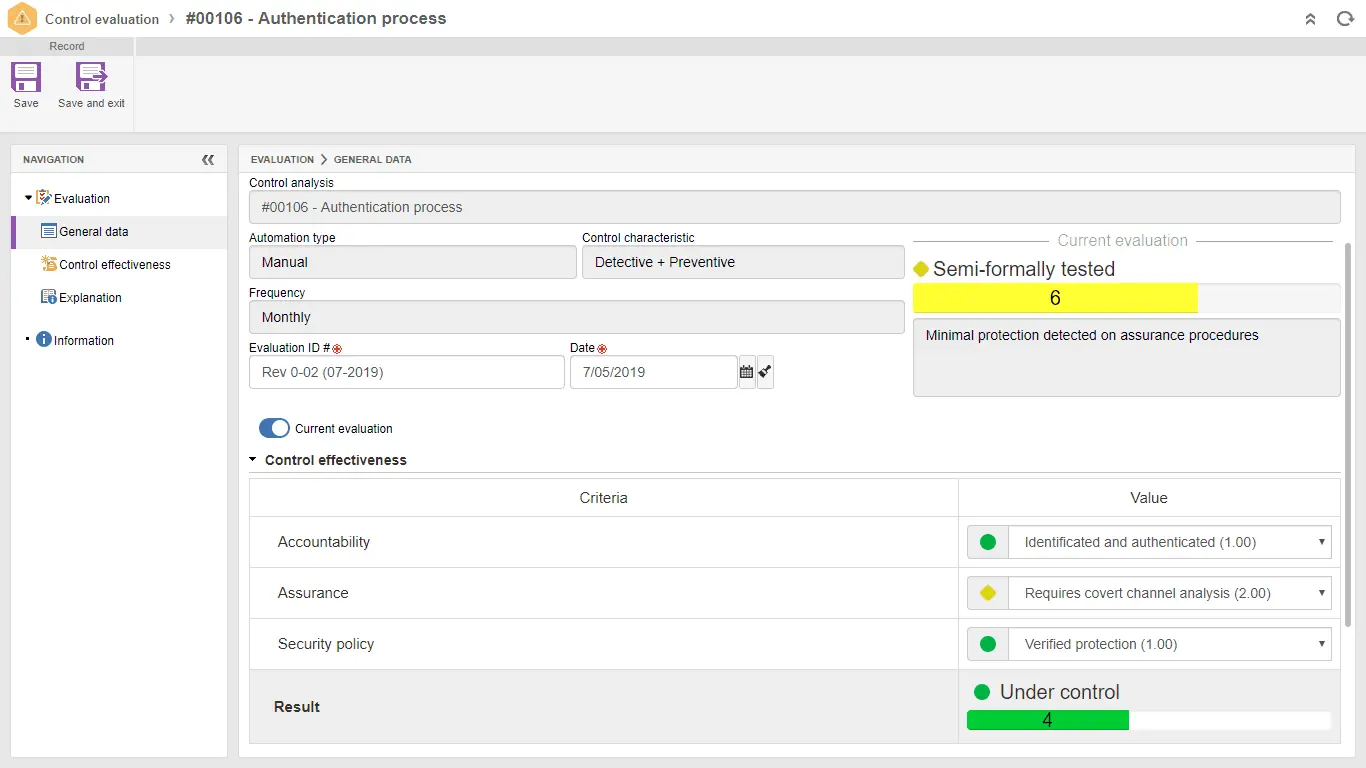Open the calendar date picker icon
1366x768 pixels.
point(746,372)
